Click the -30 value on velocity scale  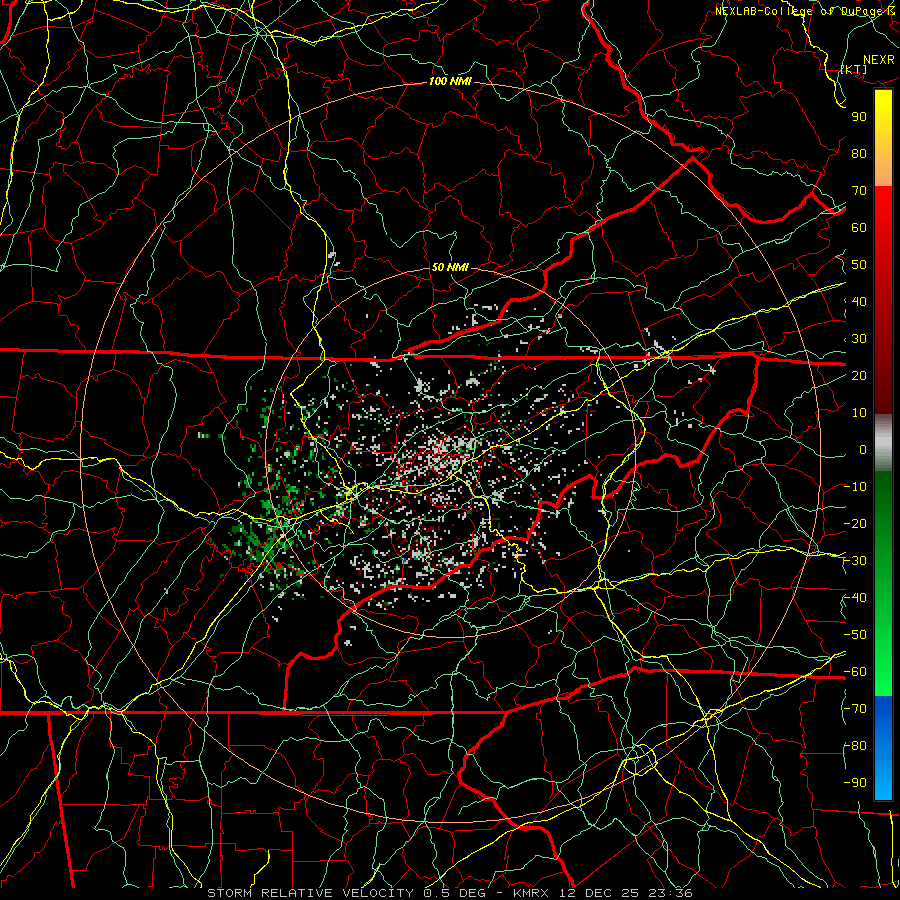tap(856, 561)
